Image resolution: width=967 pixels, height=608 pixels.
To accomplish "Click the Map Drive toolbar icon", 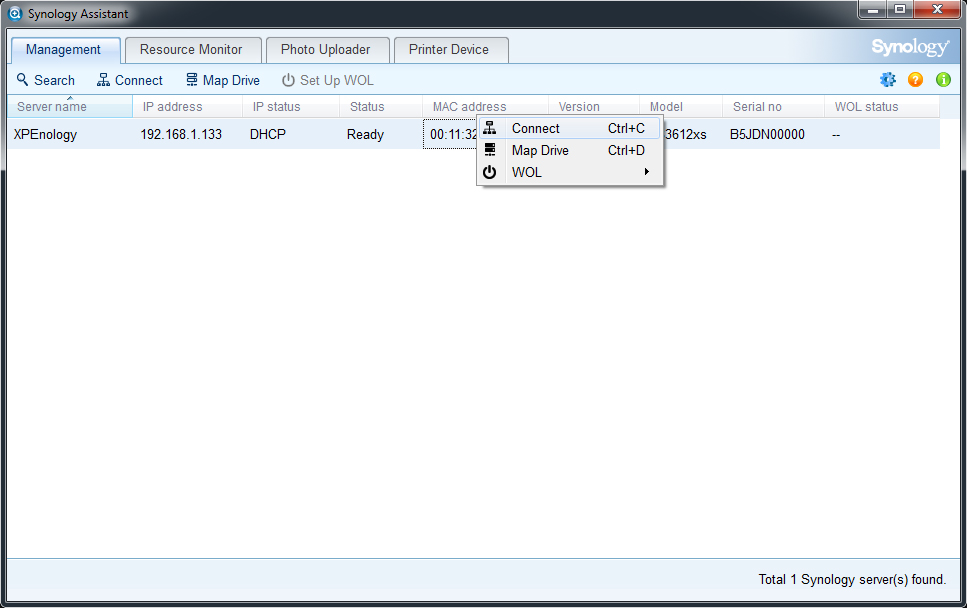I will tap(192, 80).
